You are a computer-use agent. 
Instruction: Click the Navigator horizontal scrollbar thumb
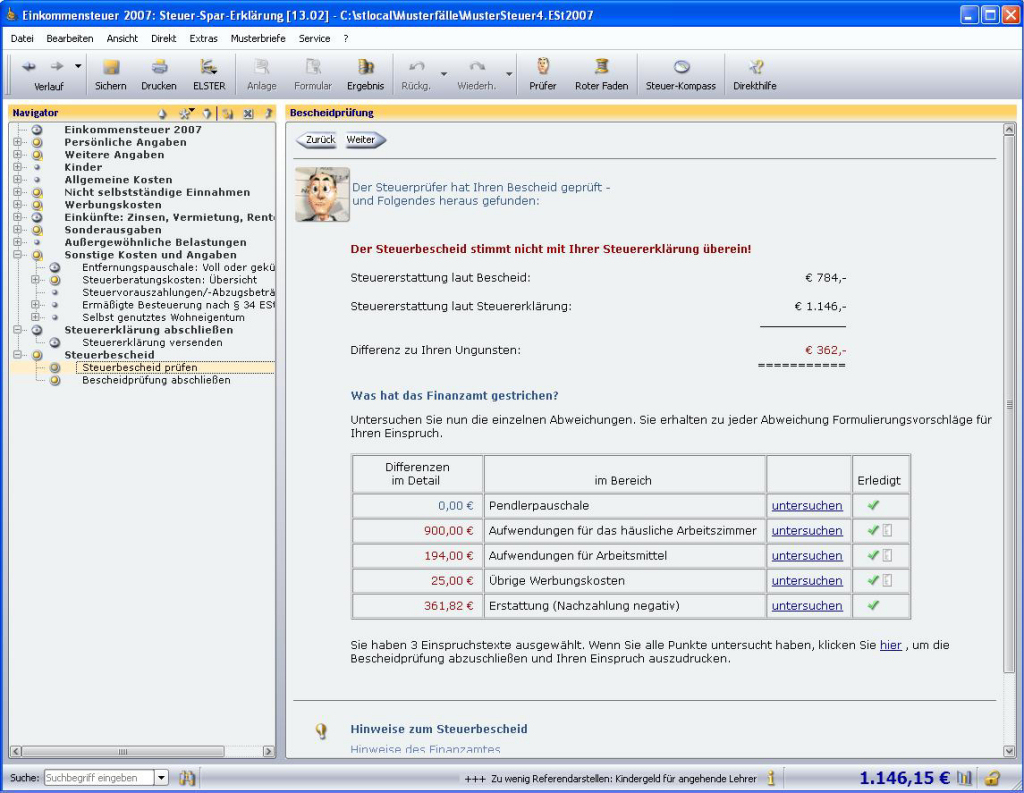123,751
